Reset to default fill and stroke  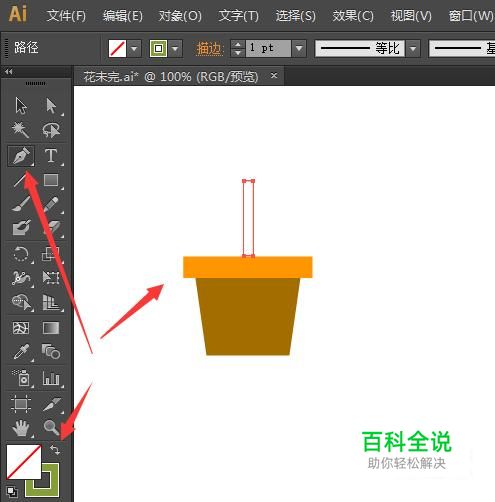[x=12, y=492]
